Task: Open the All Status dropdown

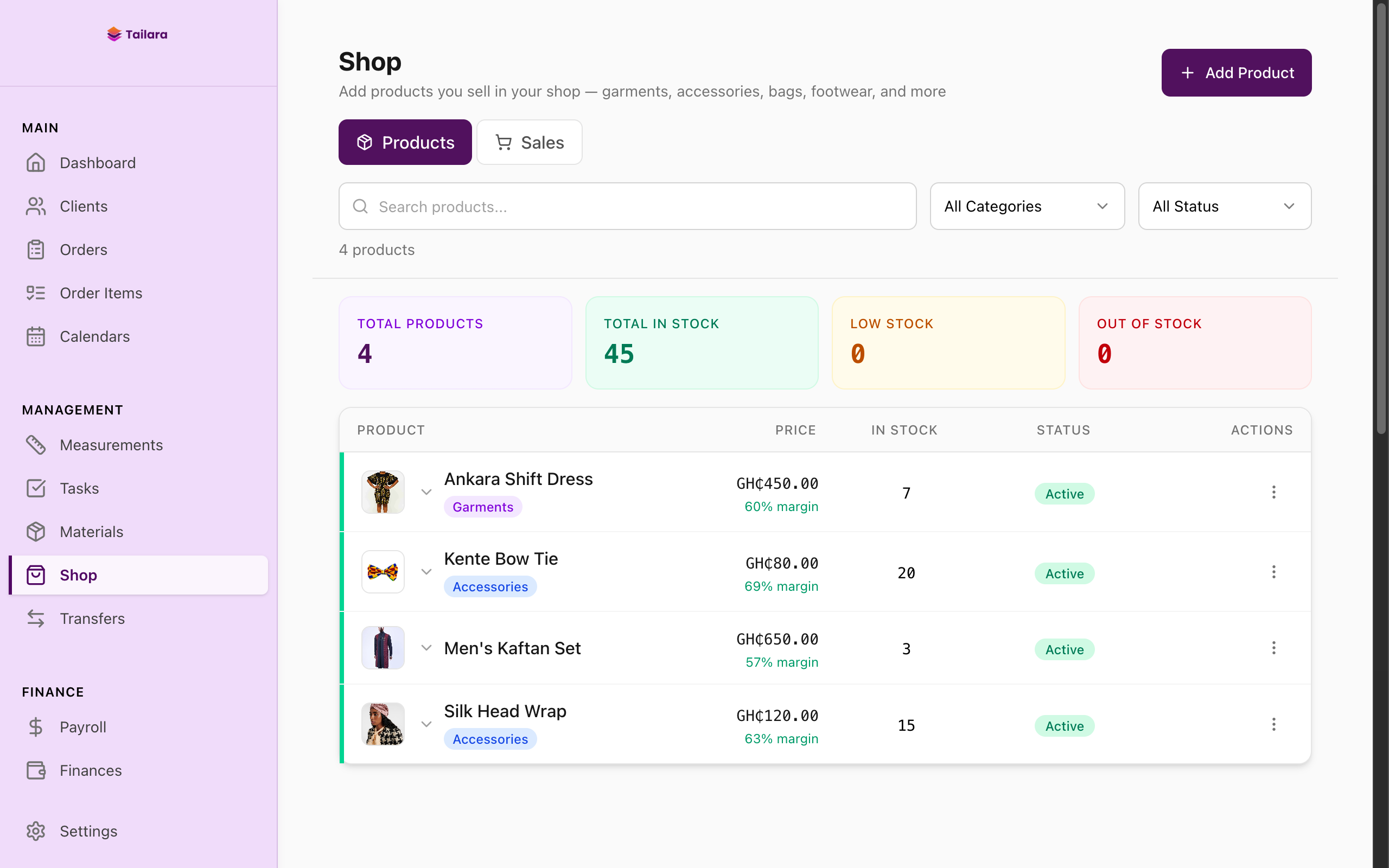Action: [1224, 206]
